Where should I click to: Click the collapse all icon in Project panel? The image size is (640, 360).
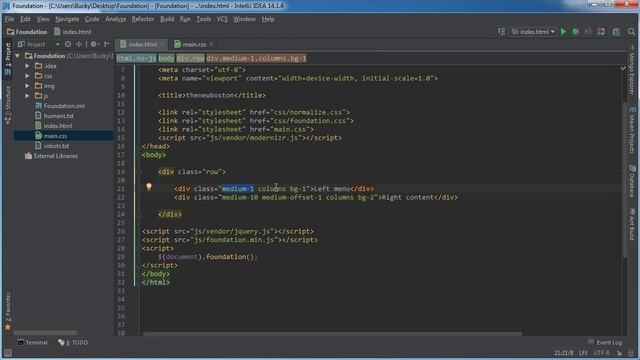pos(78,44)
